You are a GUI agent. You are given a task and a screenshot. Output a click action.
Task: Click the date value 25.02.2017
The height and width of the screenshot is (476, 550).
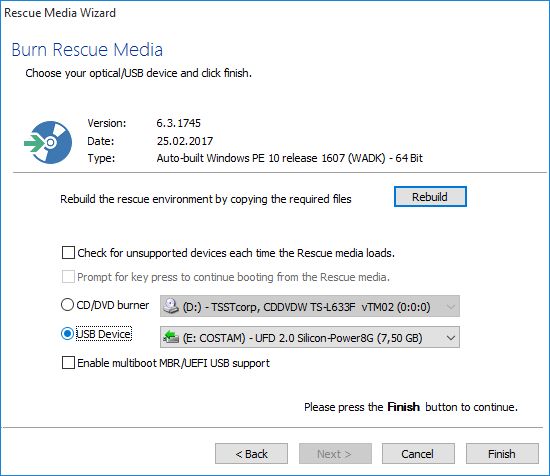[185, 141]
